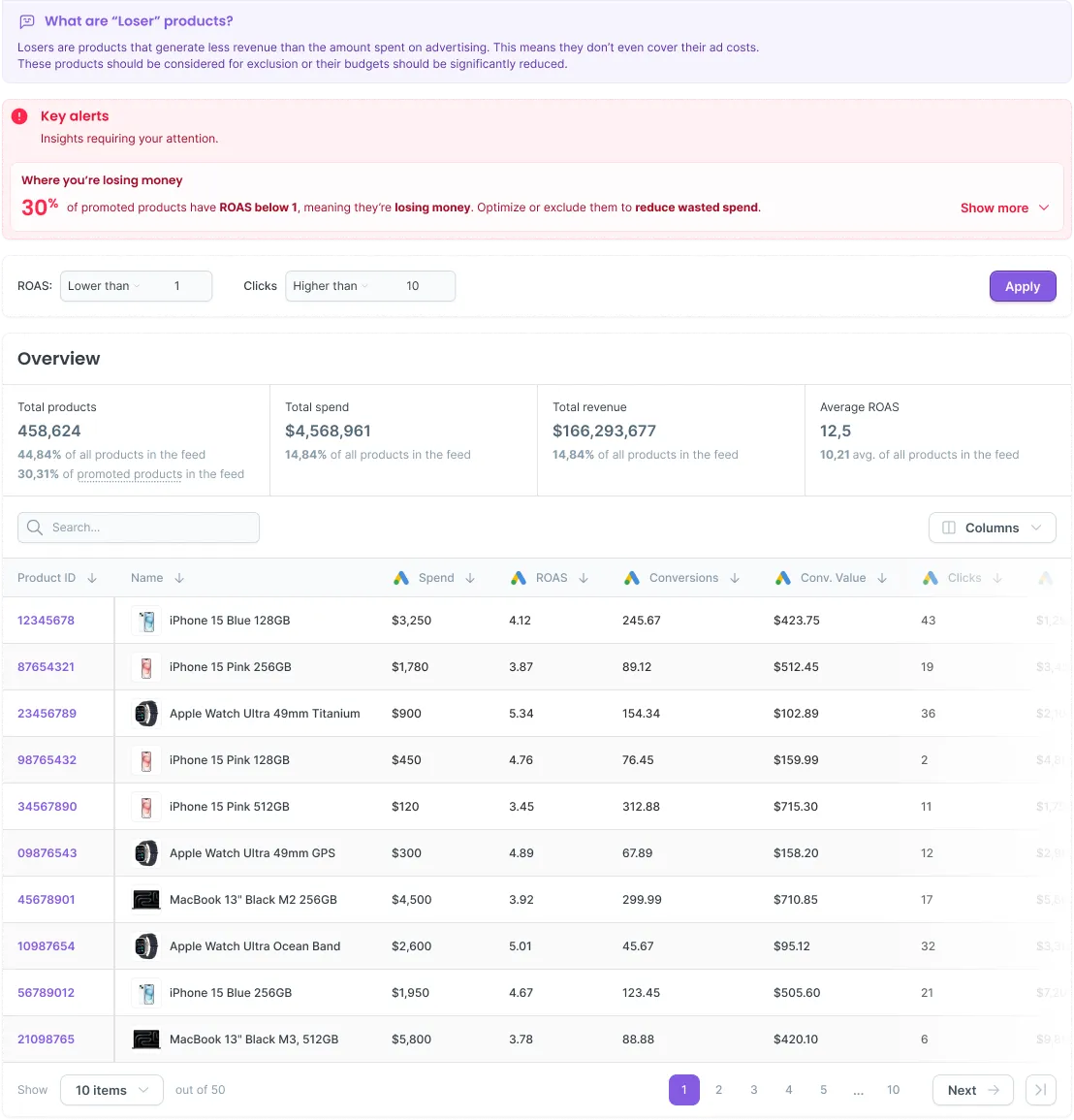
Task: Select current page 1 button
Action: click(x=683, y=1090)
